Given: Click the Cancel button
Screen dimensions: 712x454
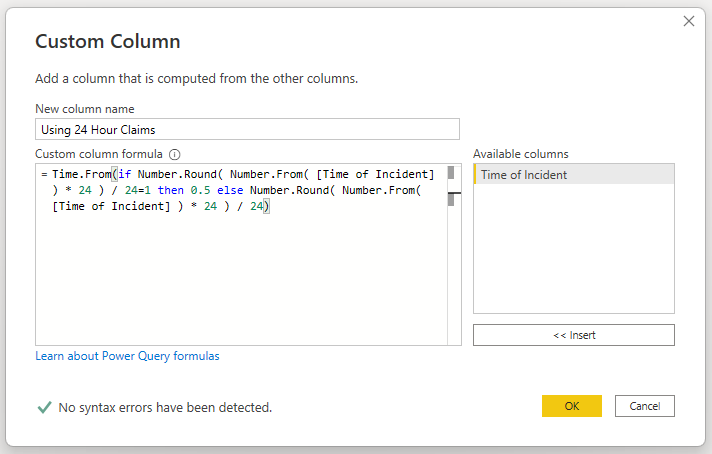Looking at the screenshot, I should 645,406.
